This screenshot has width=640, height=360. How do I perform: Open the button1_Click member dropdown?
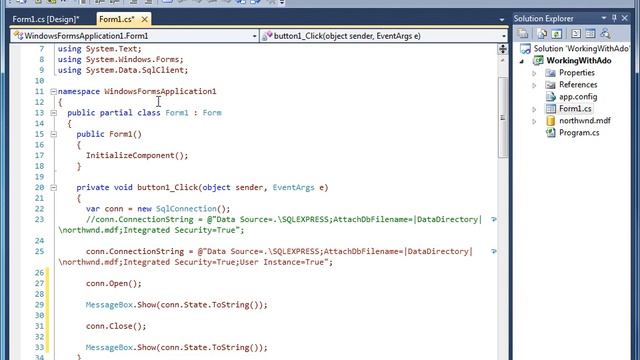point(504,36)
